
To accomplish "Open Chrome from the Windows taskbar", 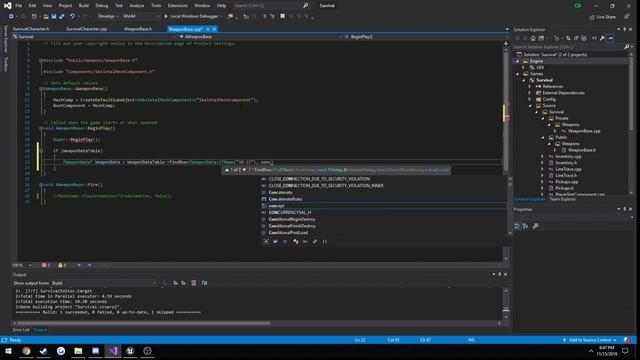I will (x=26, y=351).
